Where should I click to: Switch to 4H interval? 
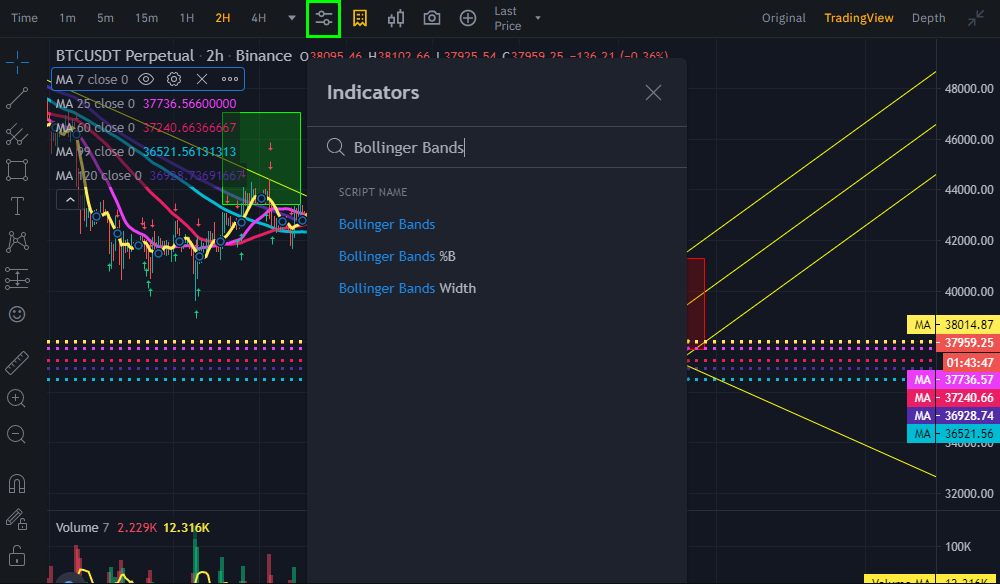pyautogui.click(x=258, y=18)
